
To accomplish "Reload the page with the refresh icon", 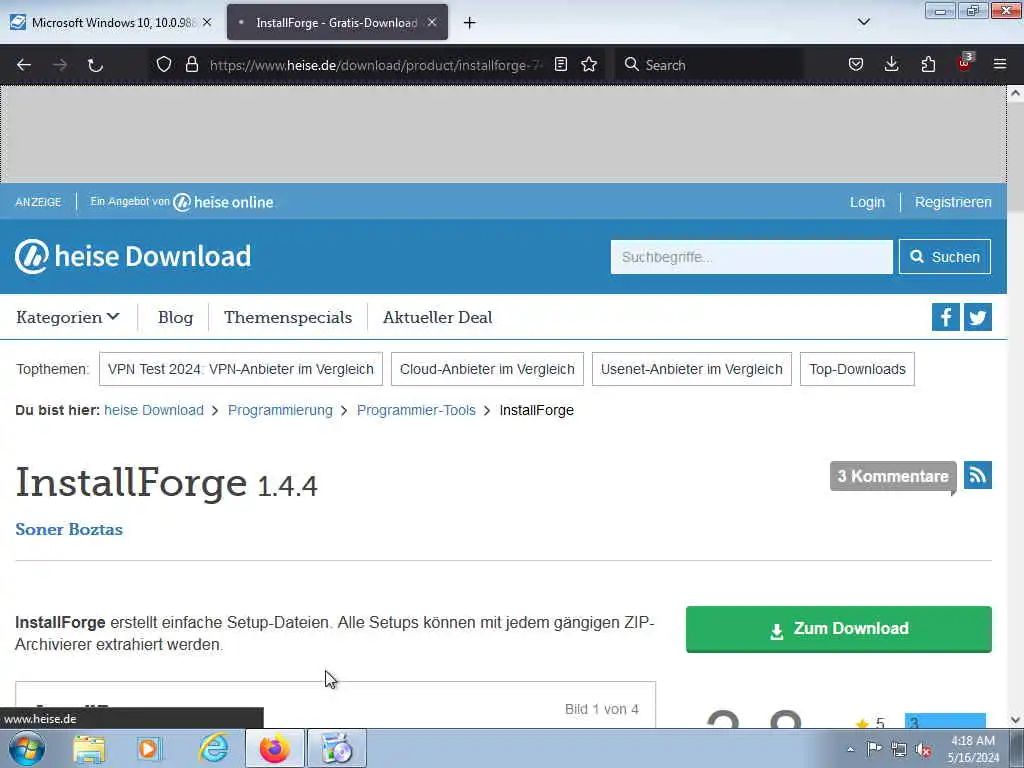I will coord(95,65).
